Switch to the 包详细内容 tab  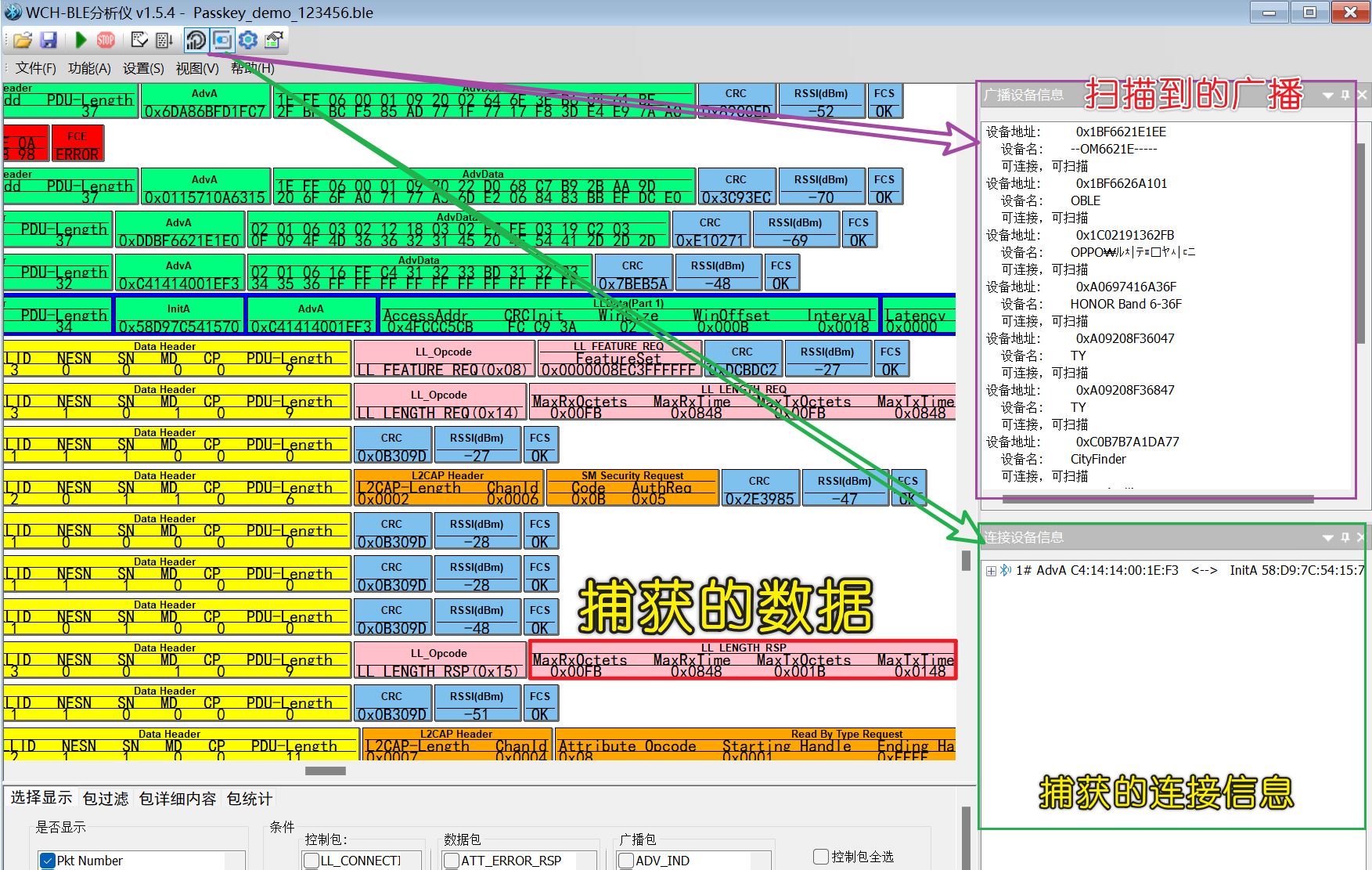click(178, 799)
